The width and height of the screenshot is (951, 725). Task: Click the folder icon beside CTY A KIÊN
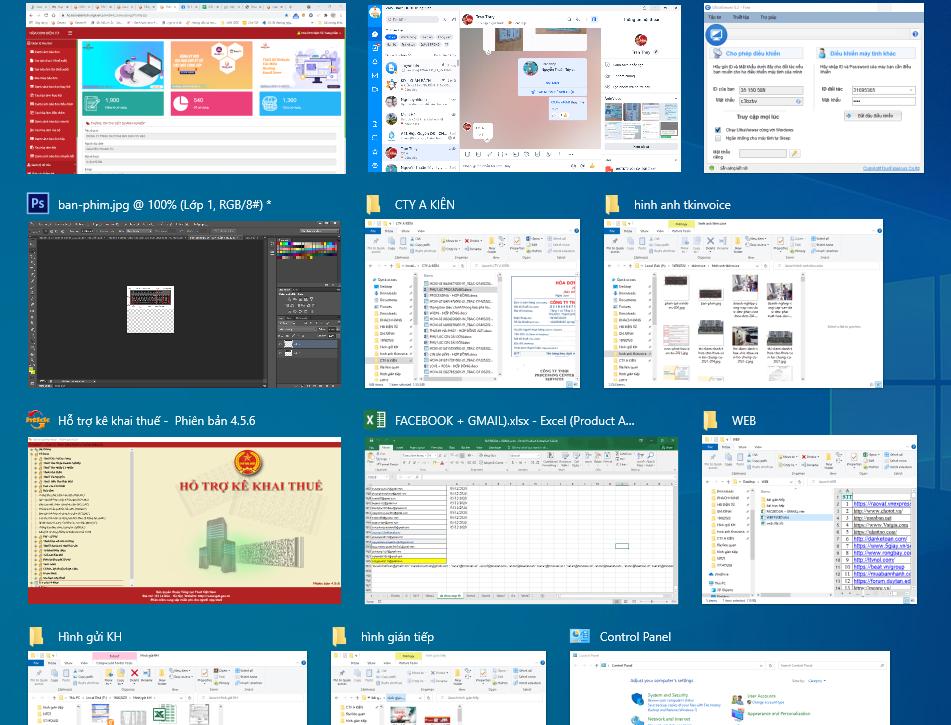tap(374, 204)
